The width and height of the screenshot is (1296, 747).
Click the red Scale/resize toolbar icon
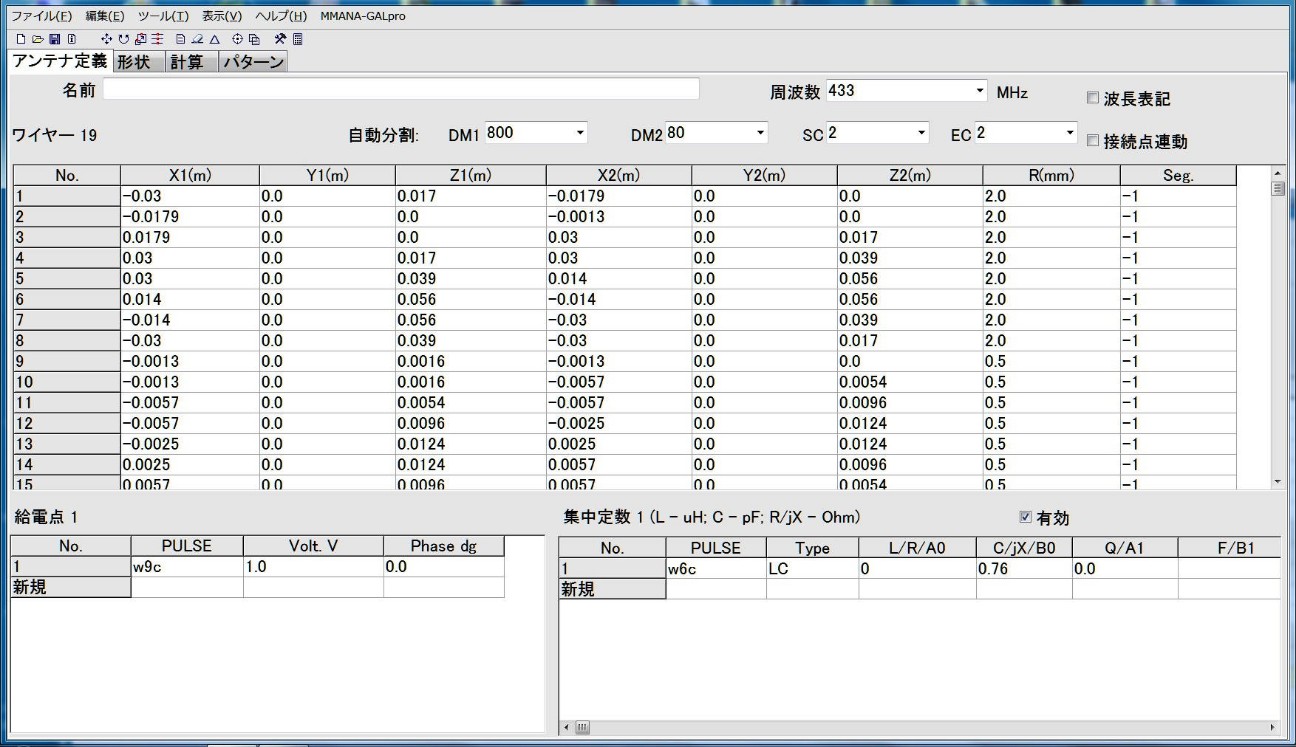point(141,39)
